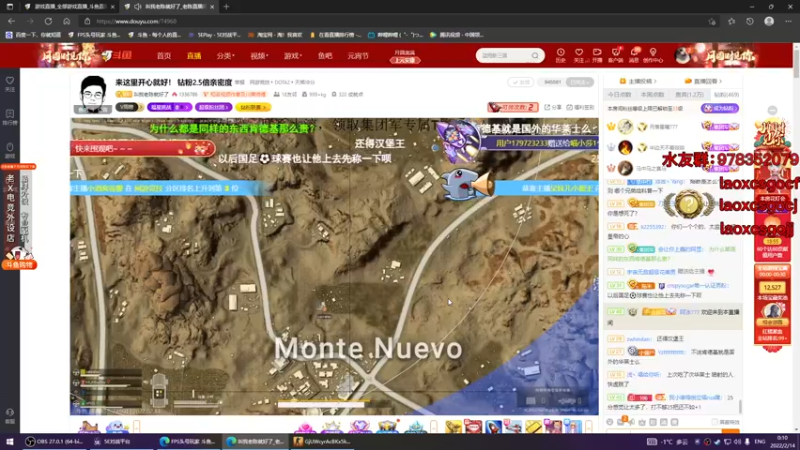This screenshot has height=450, width=800.
Task: Open Windows Start menu
Action: pyautogui.click(x=10, y=441)
